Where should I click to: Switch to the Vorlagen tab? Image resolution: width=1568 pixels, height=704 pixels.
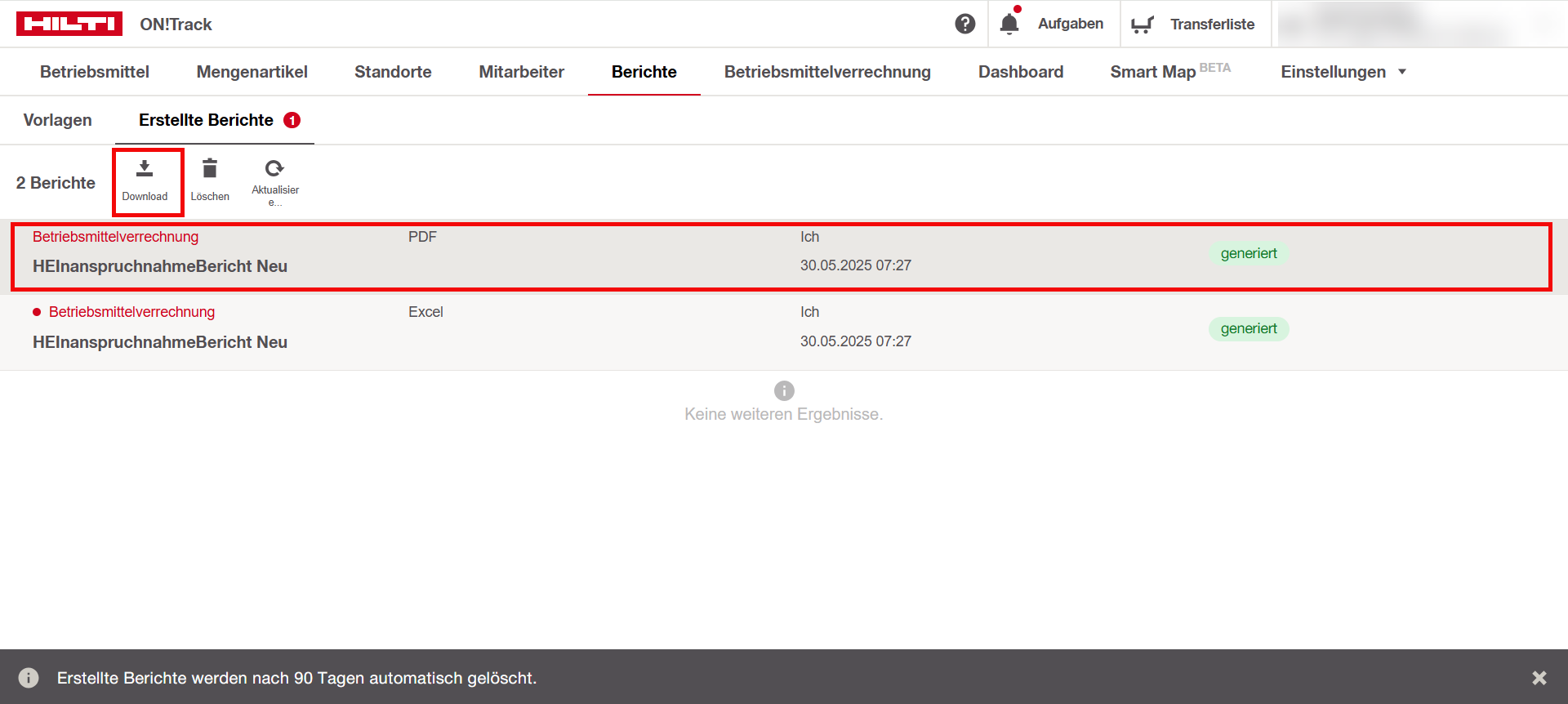58,120
